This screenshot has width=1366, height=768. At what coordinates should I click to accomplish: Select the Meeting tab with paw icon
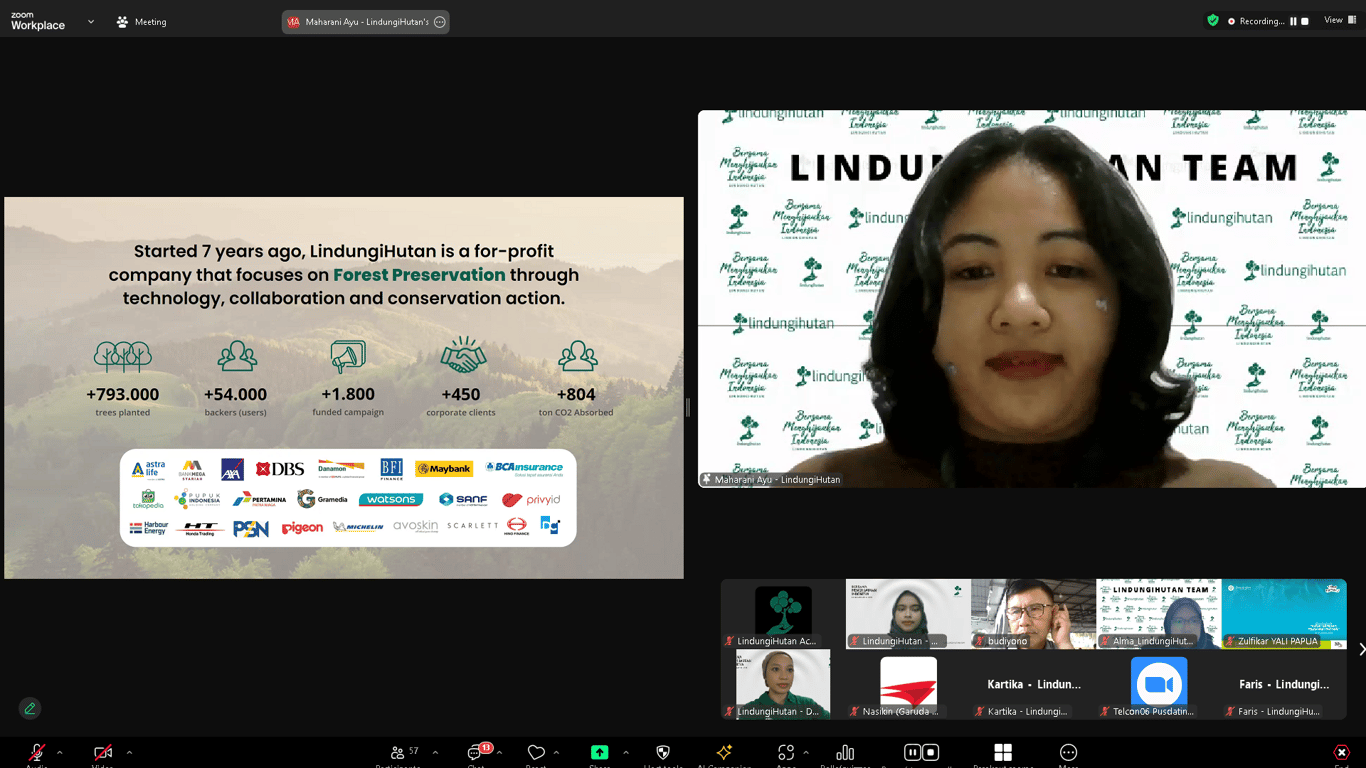click(141, 22)
